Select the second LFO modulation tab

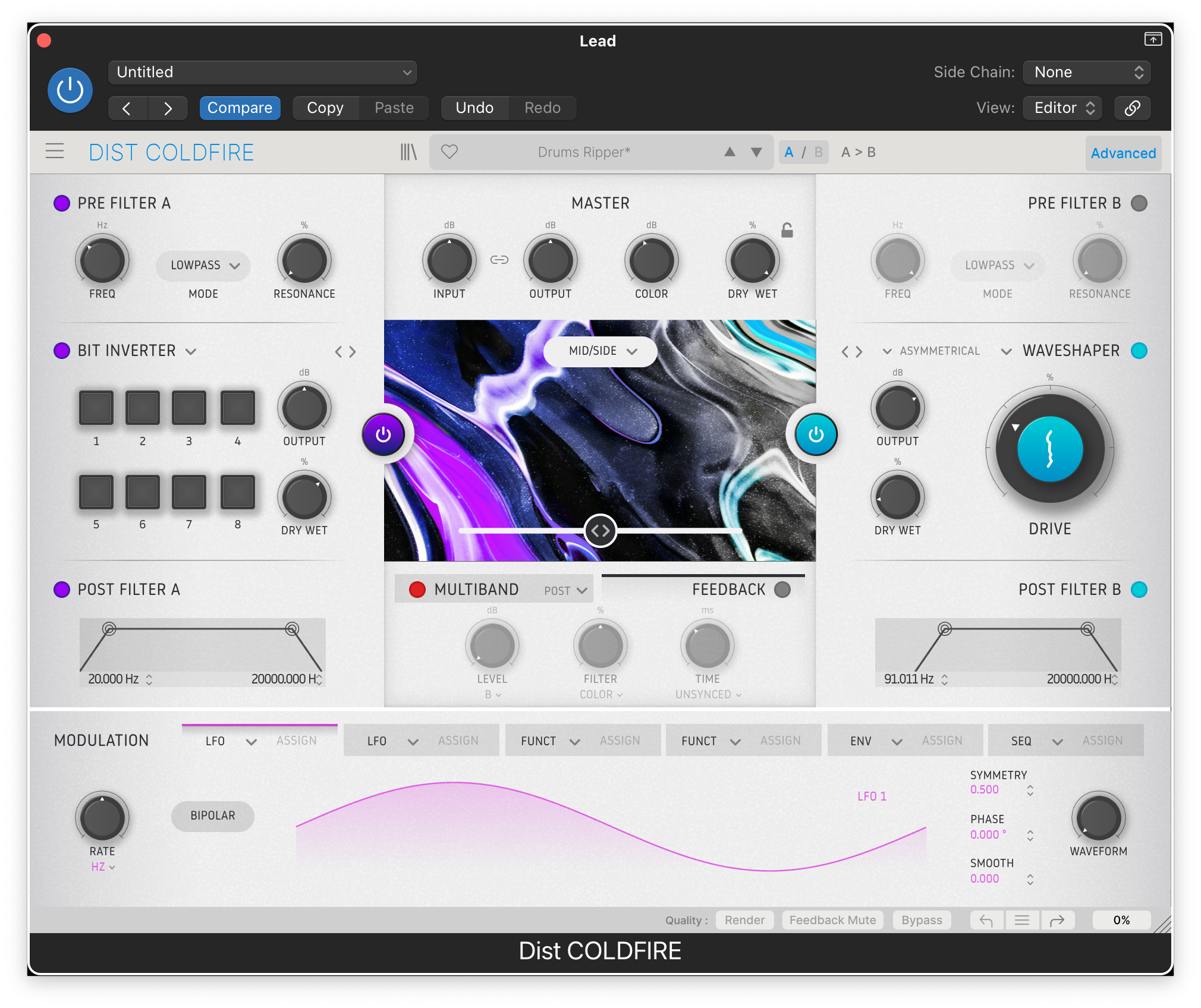point(422,741)
